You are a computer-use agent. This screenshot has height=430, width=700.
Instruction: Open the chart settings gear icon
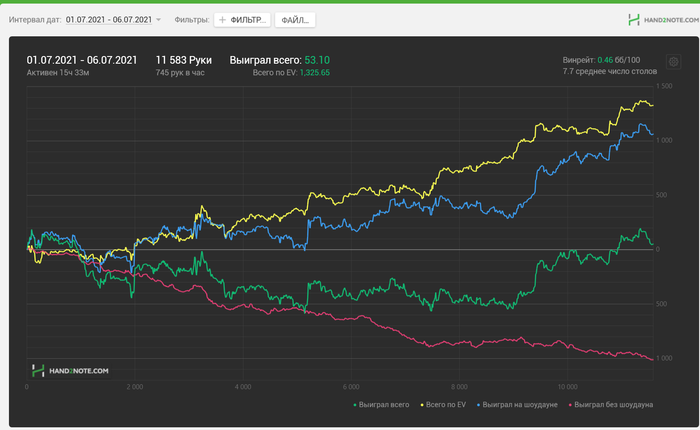click(673, 62)
